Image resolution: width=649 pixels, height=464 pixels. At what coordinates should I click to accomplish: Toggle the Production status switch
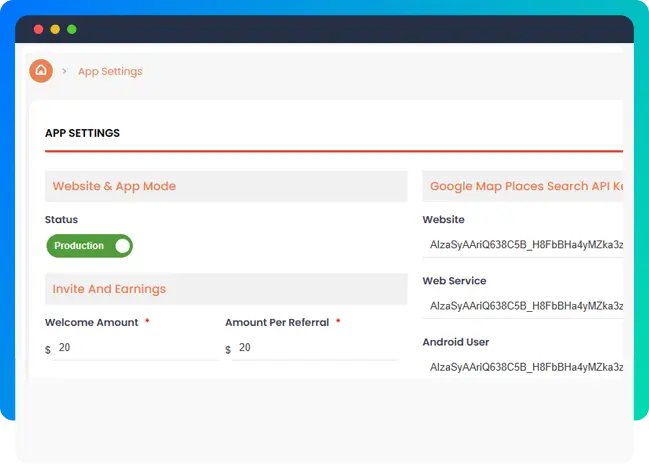coord(89,246)
